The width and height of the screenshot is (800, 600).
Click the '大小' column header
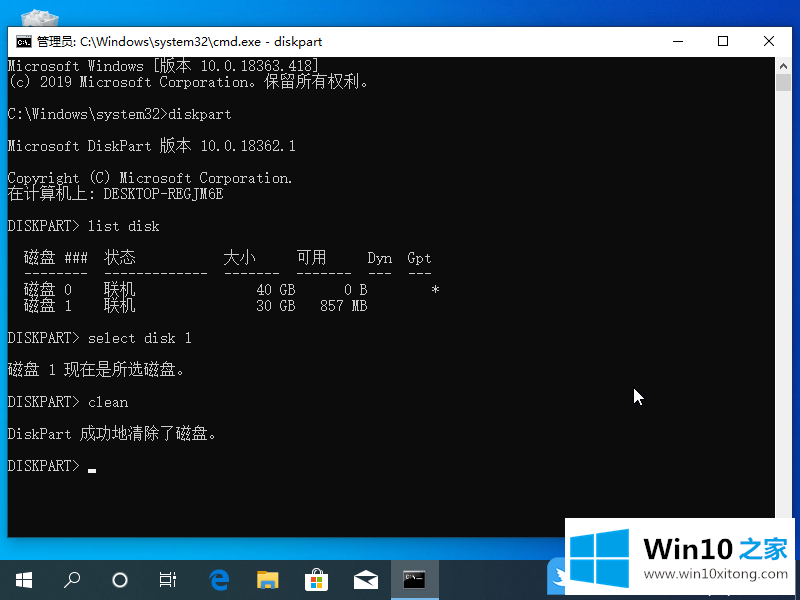pos(239,258)
